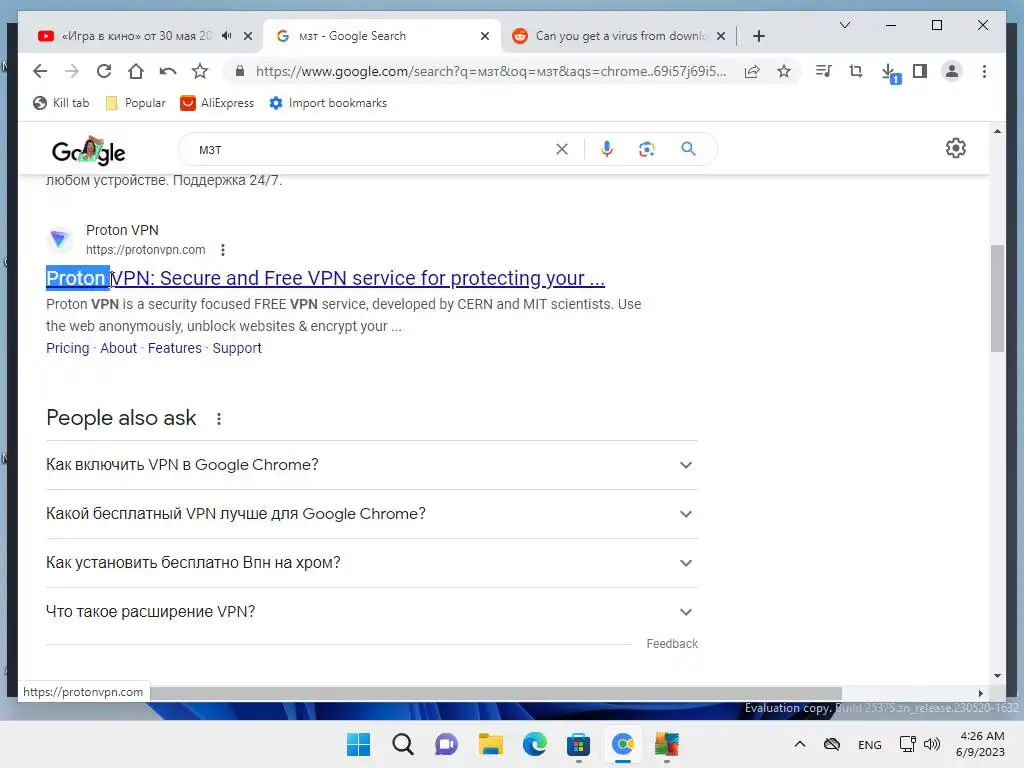Screen dimensions: 1024x768
Task: Bookmark this page with address bar star
Action: [784, 71]
